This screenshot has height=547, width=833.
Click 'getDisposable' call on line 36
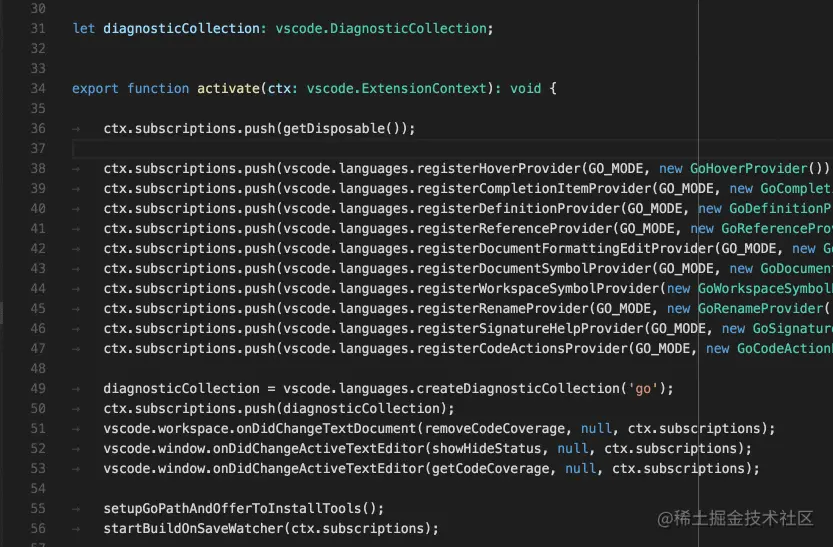pos(334,129)
